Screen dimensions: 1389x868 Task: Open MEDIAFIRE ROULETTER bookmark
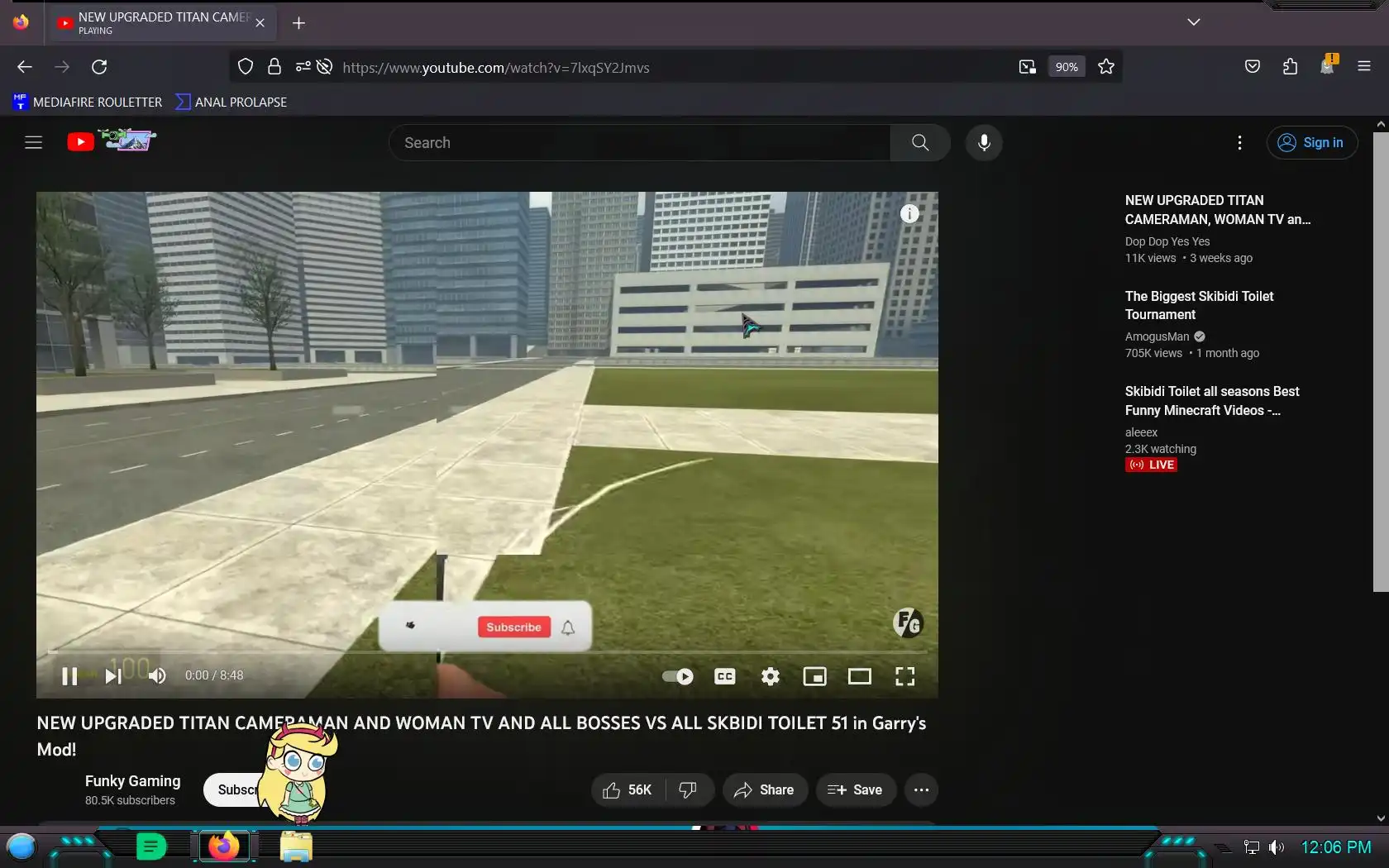(87, 102)
